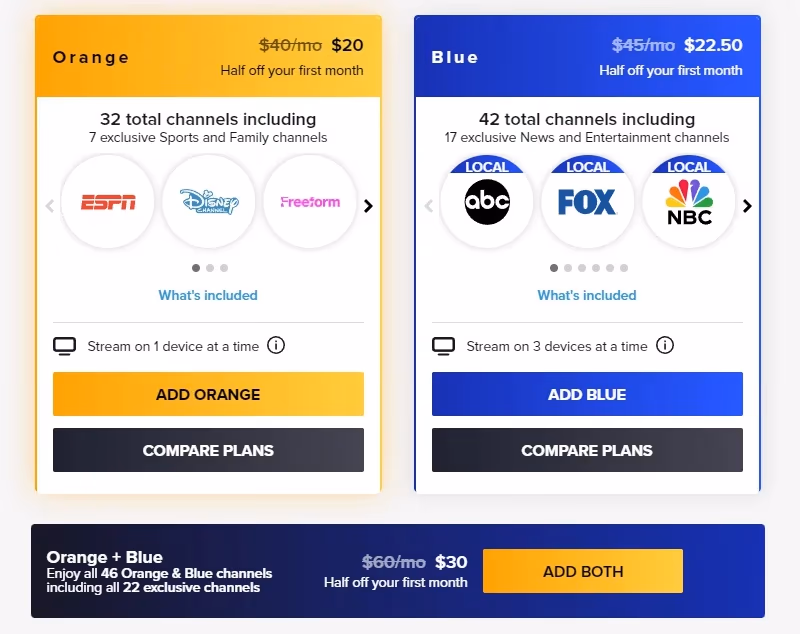Open the info tooltip next to Stream on 3 devices
800x634 pixels.
(665, 345)
